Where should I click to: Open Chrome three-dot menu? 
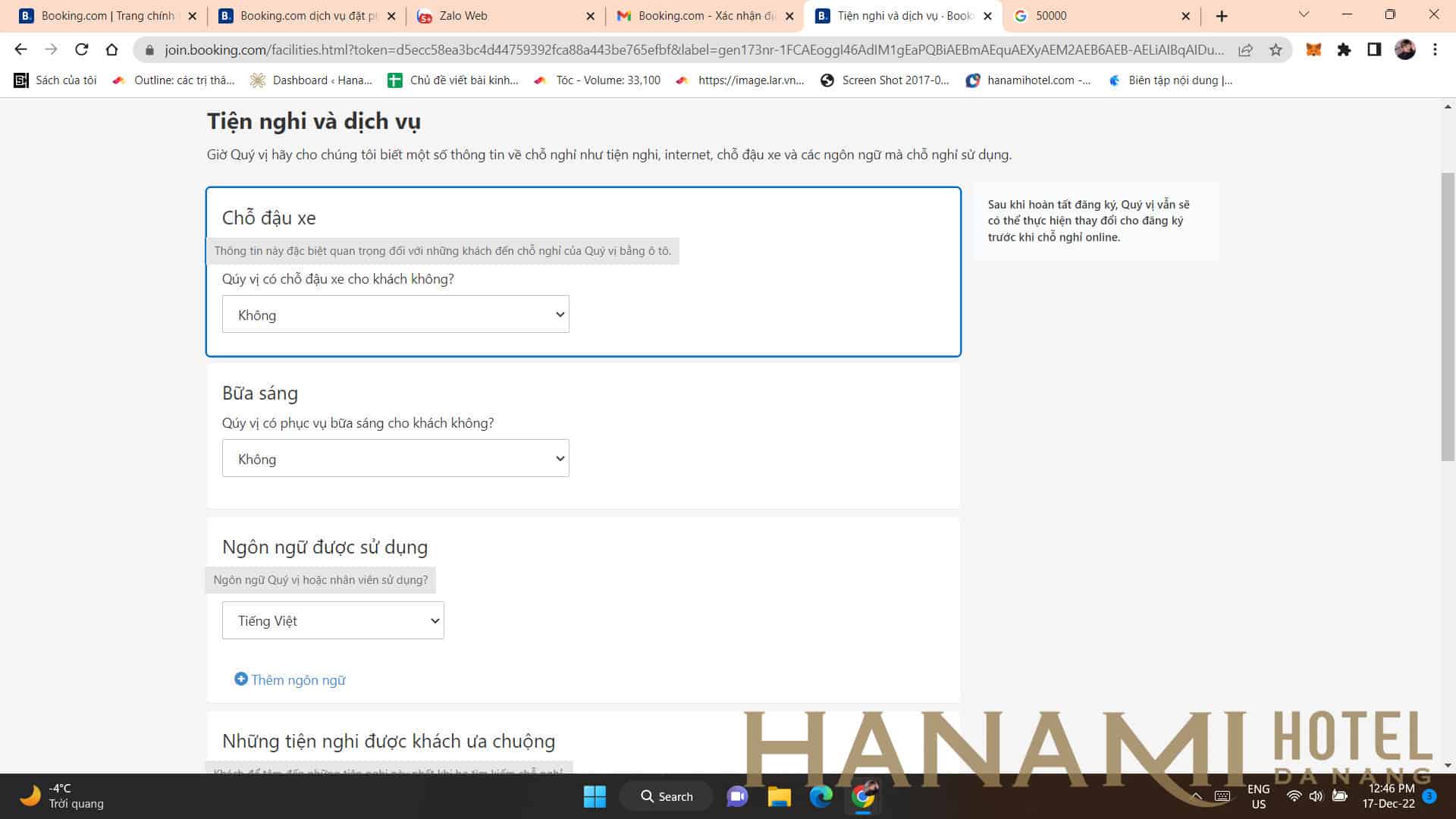coord(1435,50)
